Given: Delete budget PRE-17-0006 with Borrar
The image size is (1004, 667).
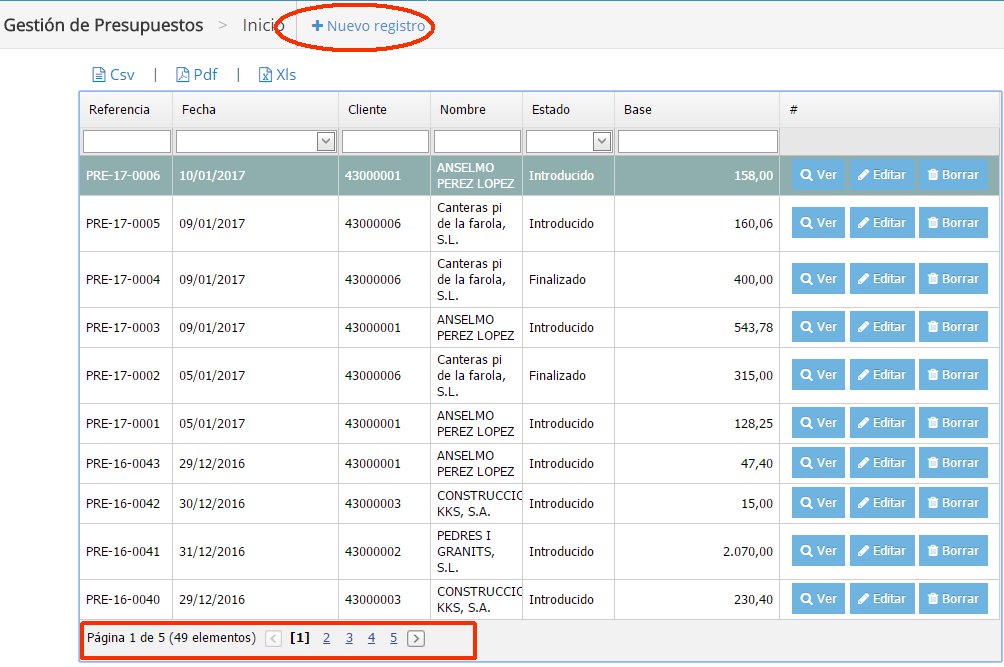Looking at the screenshot, I should (953, 175).
